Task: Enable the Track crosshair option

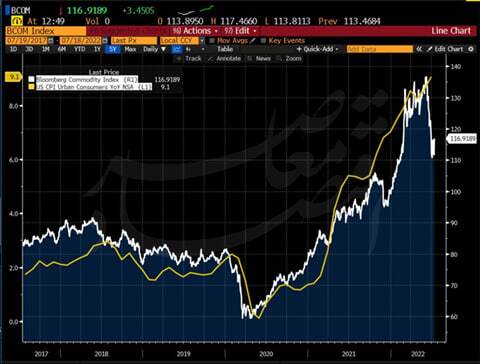Action: pyautogui.click(x=189, y=59)
